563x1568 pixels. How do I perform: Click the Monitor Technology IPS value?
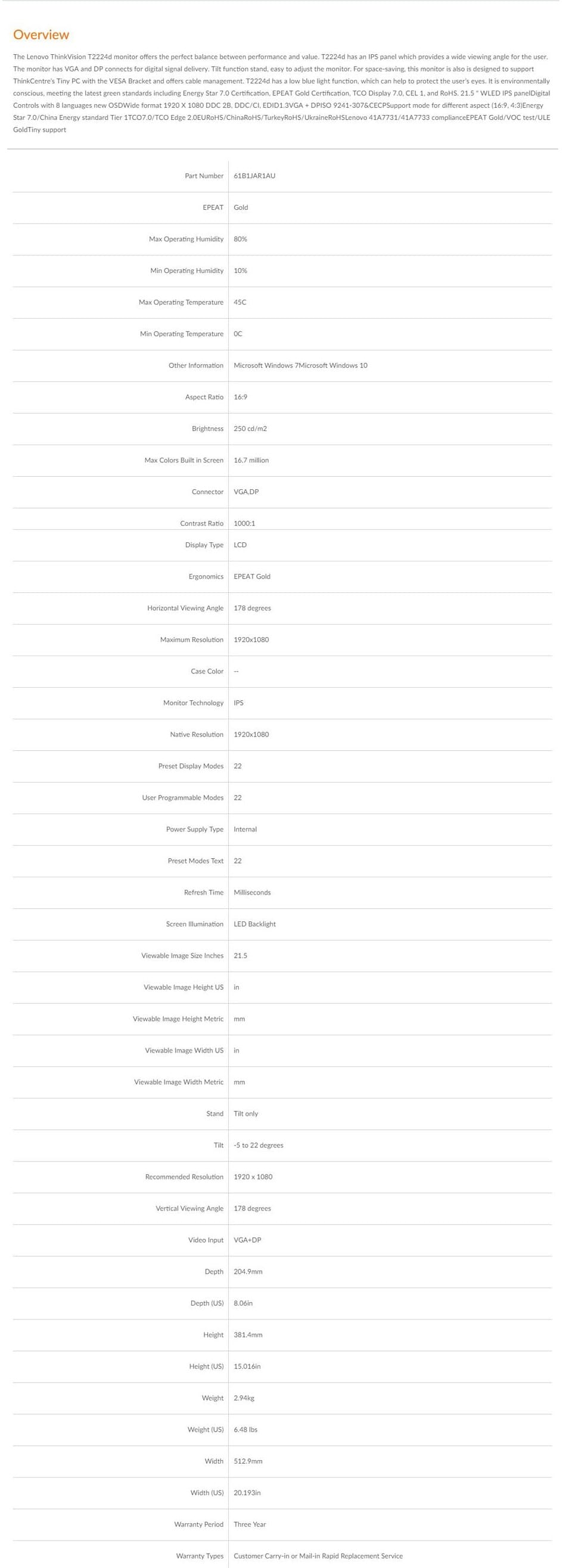click(x=238, y=703)
